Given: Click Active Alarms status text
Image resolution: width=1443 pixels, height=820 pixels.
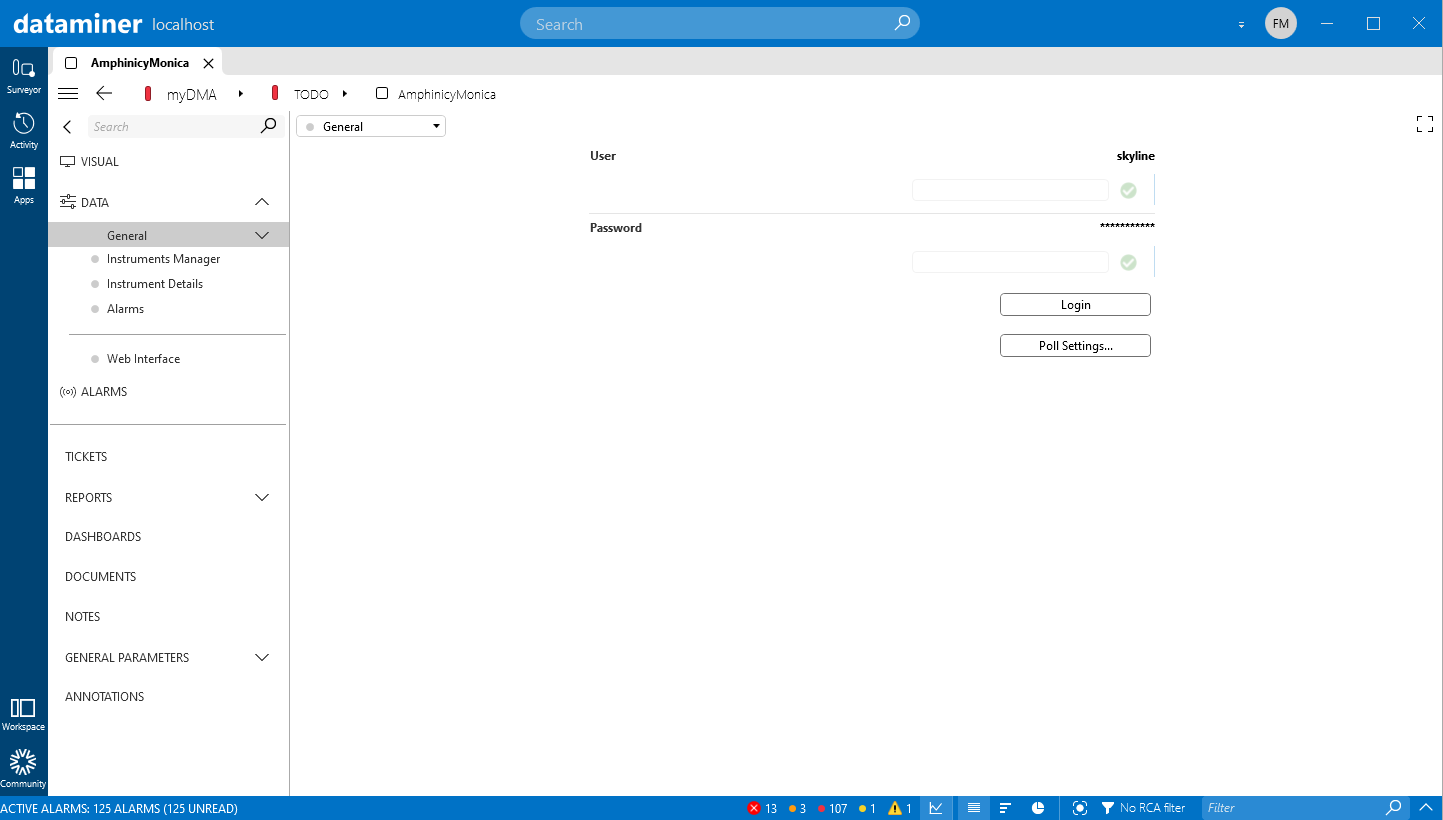Looking at the screenshot, I should click(x=119, y=808).
